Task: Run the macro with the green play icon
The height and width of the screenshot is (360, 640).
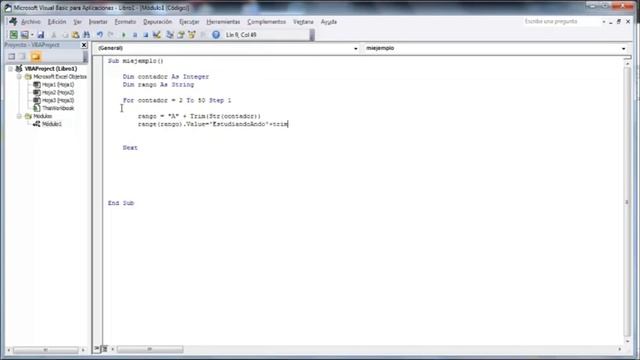Action: 124,35
